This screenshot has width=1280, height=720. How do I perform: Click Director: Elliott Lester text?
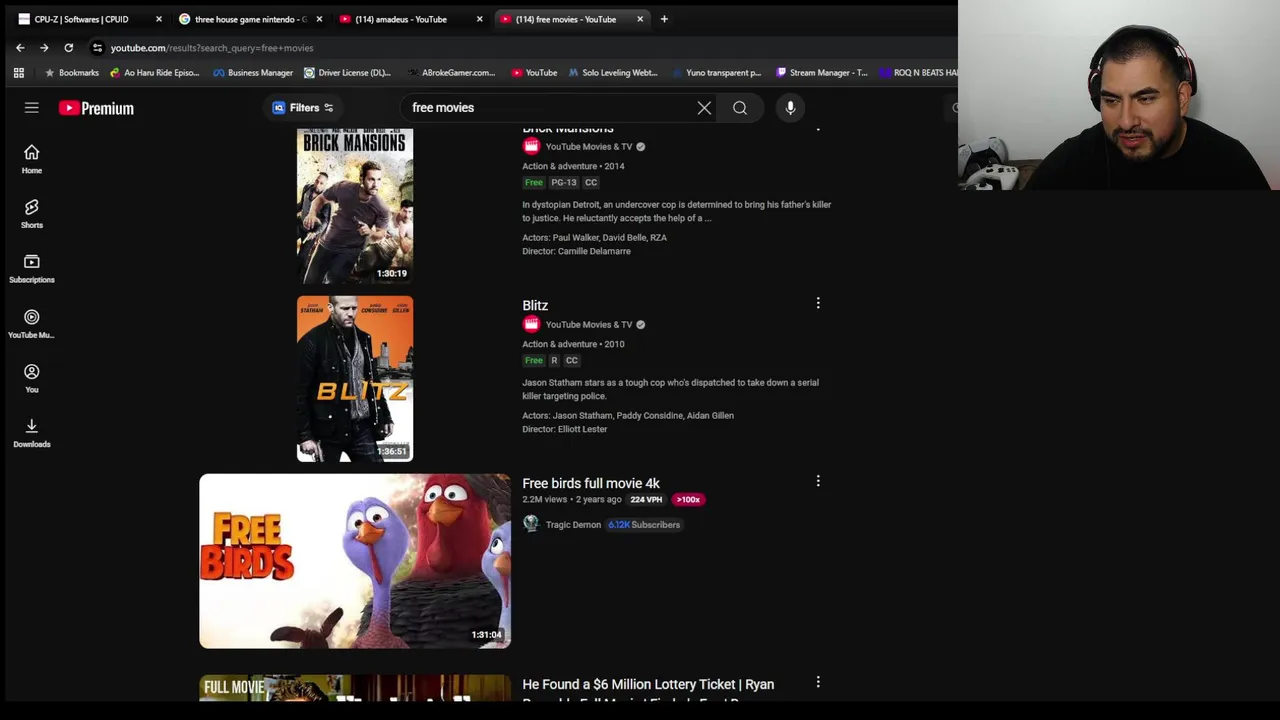click(565, 429)
